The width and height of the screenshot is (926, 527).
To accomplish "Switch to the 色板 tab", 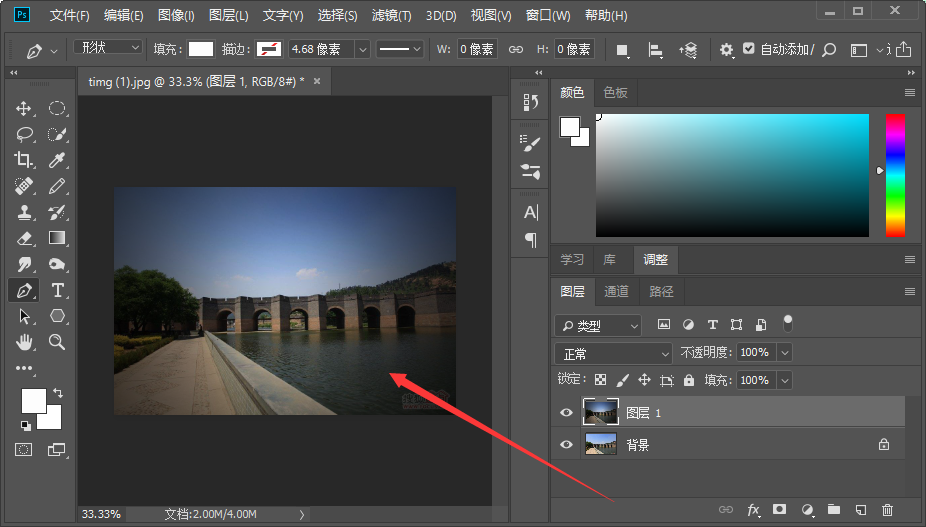I will coord(615,92).
